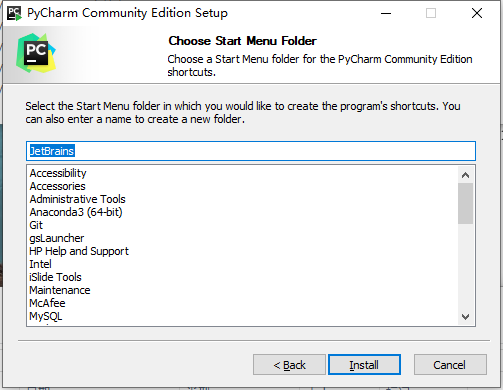Click the JetBrains folder name field
This screenshot has width=503, height=390.
coord(251,151)
